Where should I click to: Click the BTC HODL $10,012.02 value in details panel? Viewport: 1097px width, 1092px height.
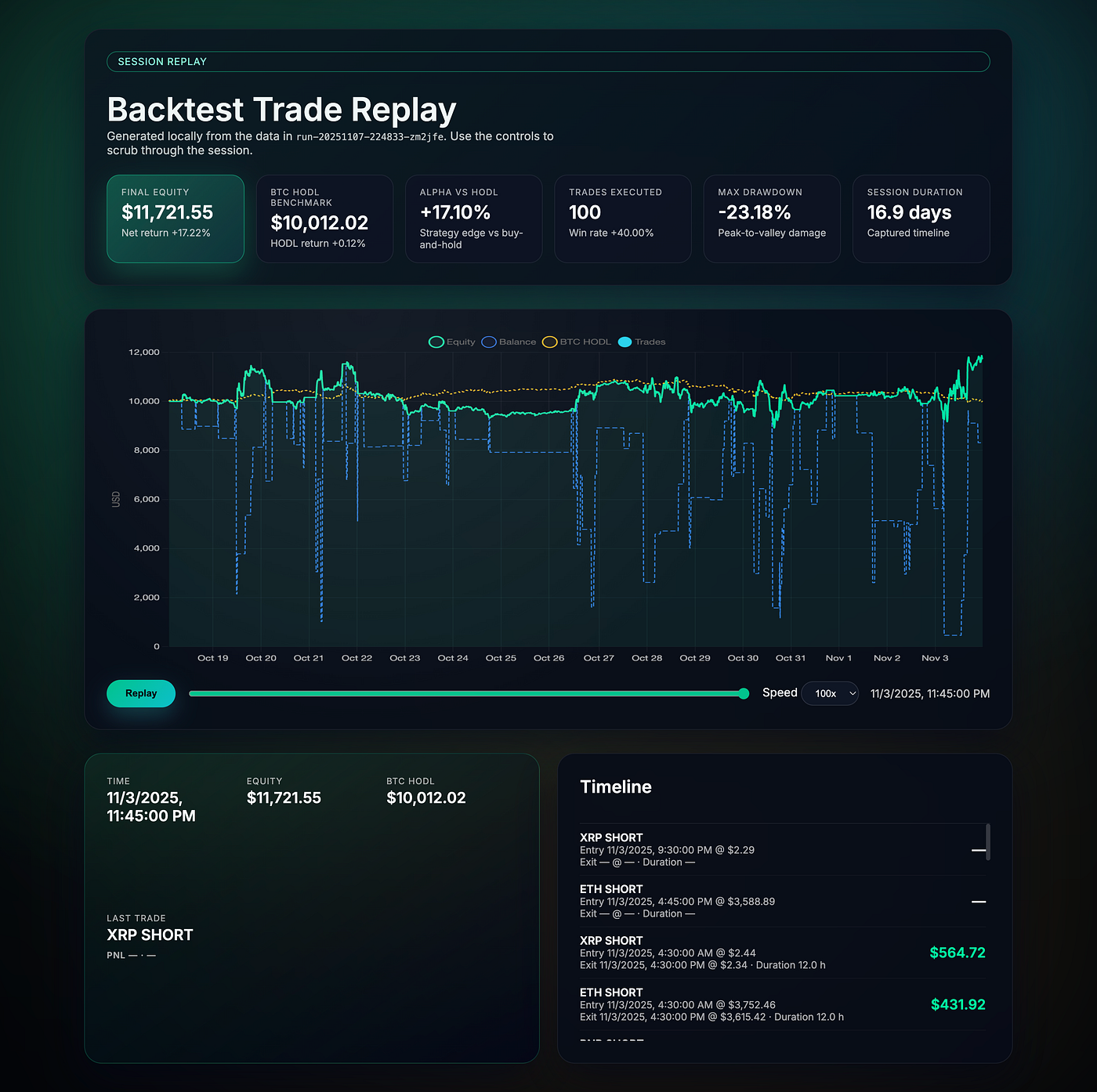pyautogui.click(x=426, y=797)
